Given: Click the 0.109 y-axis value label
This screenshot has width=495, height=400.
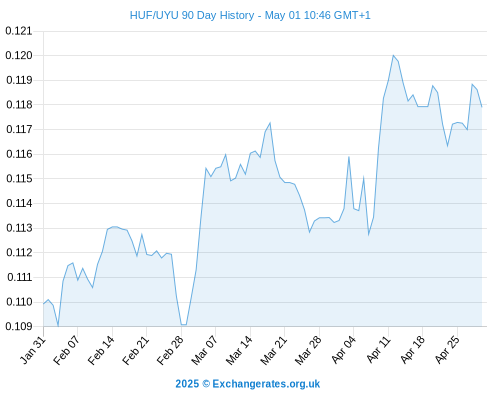Looking at the screenshot, I should pyautogui.click(x=19, y=326).
